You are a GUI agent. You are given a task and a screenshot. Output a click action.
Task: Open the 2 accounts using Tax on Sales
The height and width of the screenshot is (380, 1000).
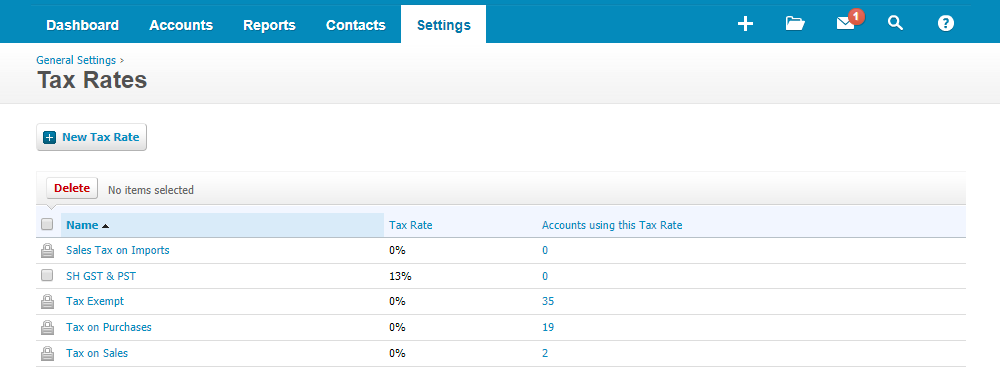[545, 353]
